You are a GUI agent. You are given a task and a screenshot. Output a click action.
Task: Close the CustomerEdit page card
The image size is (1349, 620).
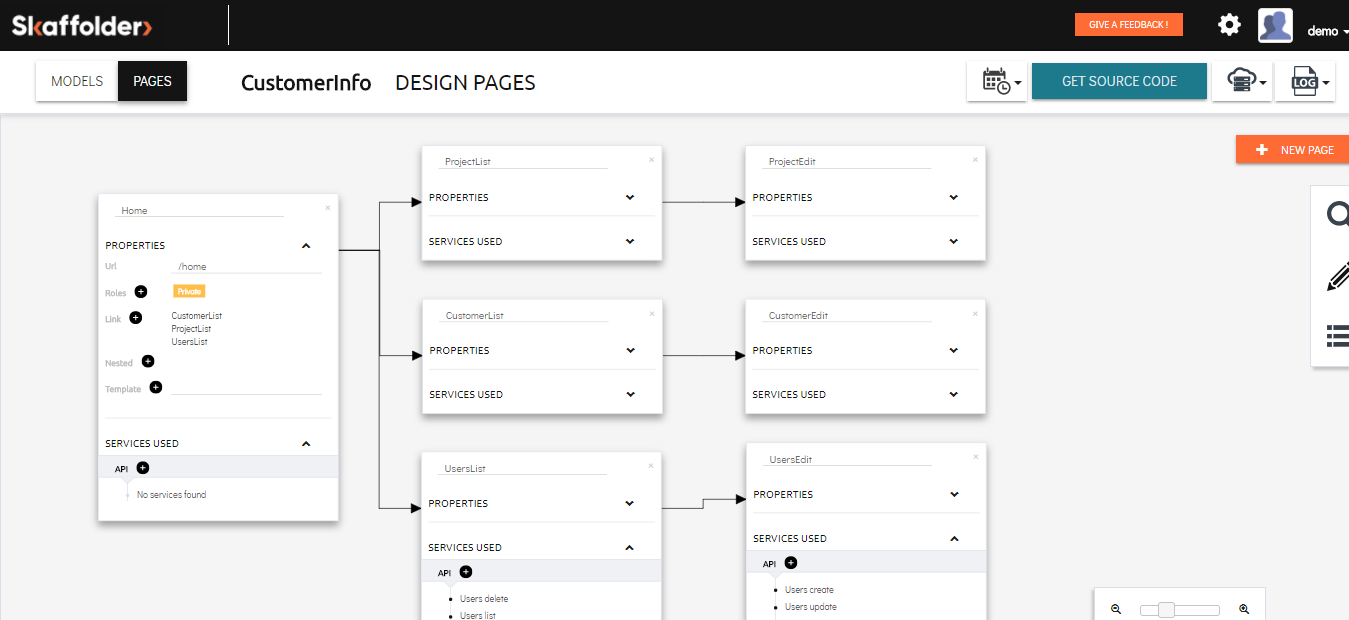point(976,313)
